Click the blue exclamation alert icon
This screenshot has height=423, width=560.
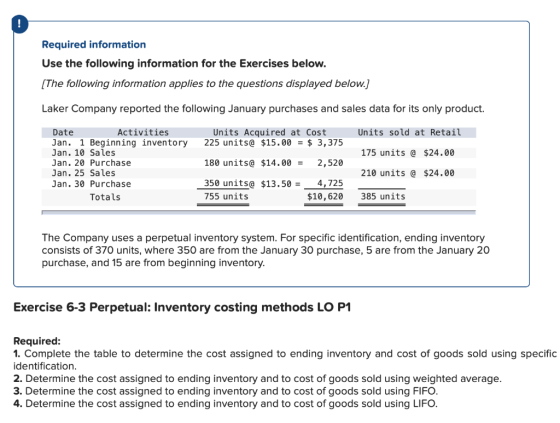20,24
